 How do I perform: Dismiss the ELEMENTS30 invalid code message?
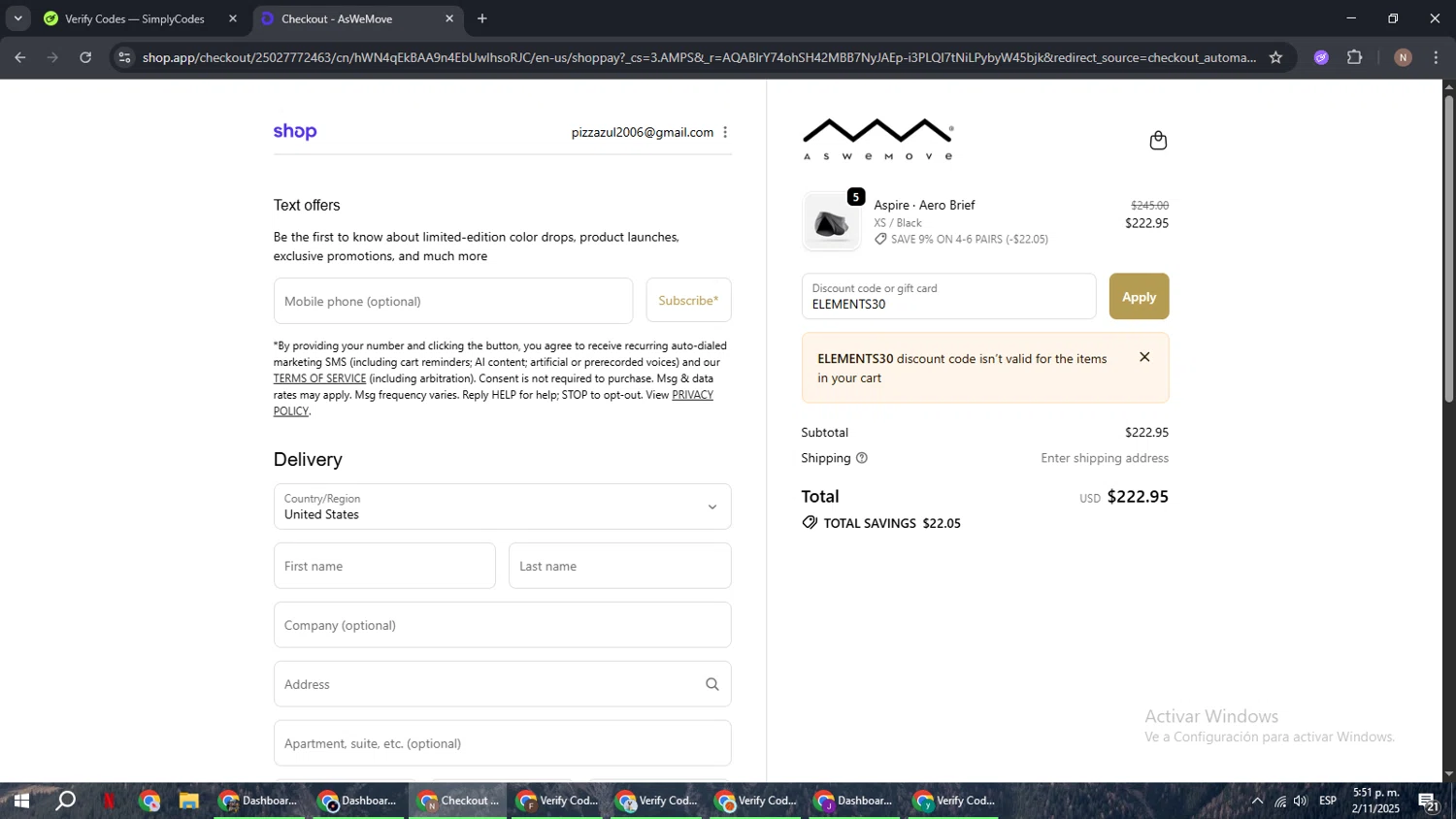tap(1144, 357)
